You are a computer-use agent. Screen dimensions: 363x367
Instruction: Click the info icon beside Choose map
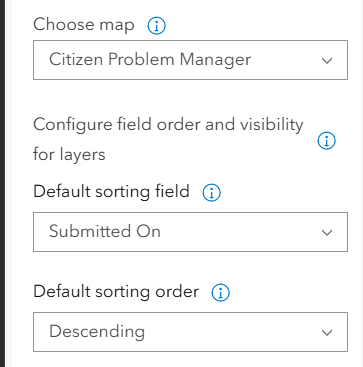click(156, 26)
